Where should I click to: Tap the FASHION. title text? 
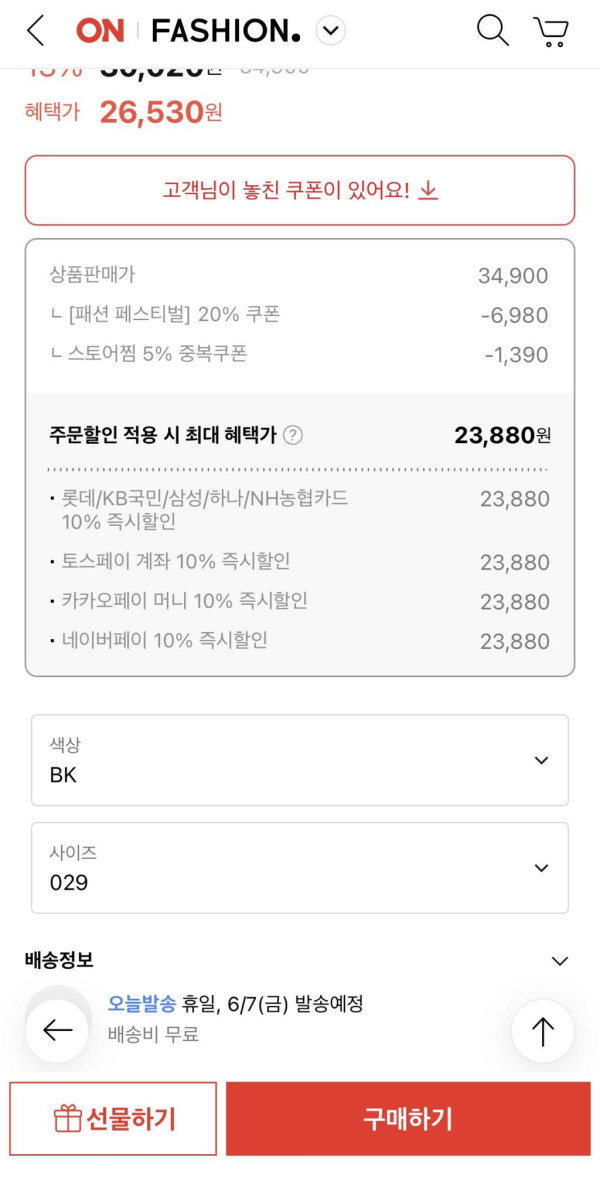(x=225, y=31)
